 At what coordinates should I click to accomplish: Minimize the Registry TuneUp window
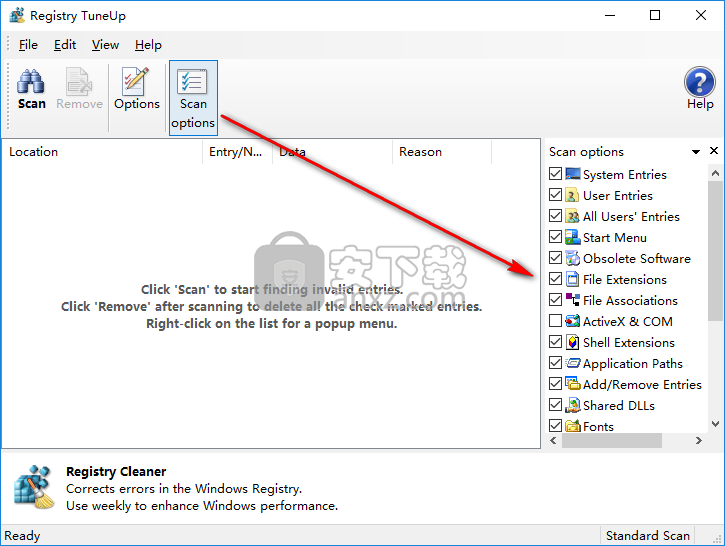(610, 15)
